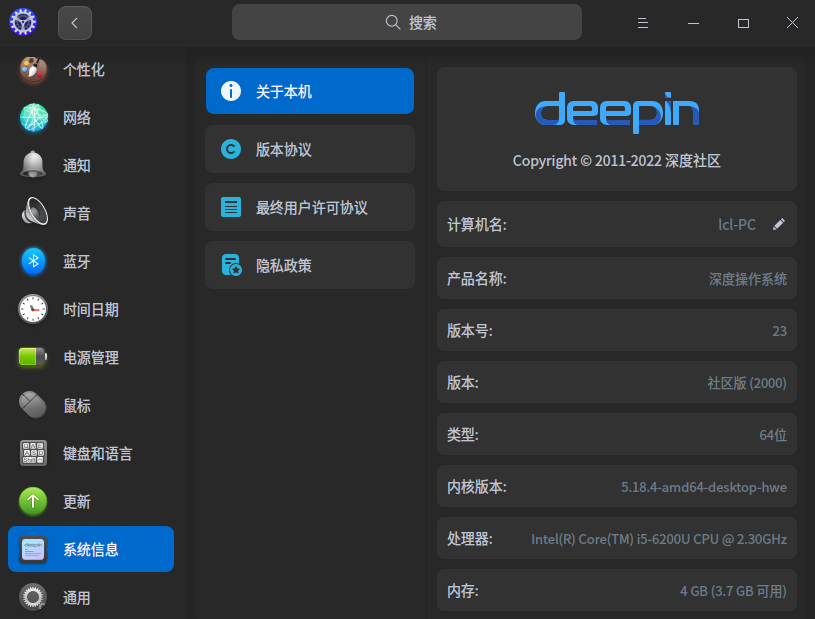Open 通用 general settings icon
815x619 pixels.
pyautogui.click(x=33, y=597)
